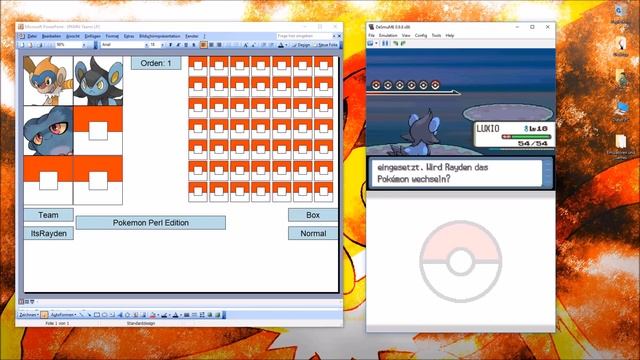Click the fill color bucket icon

click(153, 315)
